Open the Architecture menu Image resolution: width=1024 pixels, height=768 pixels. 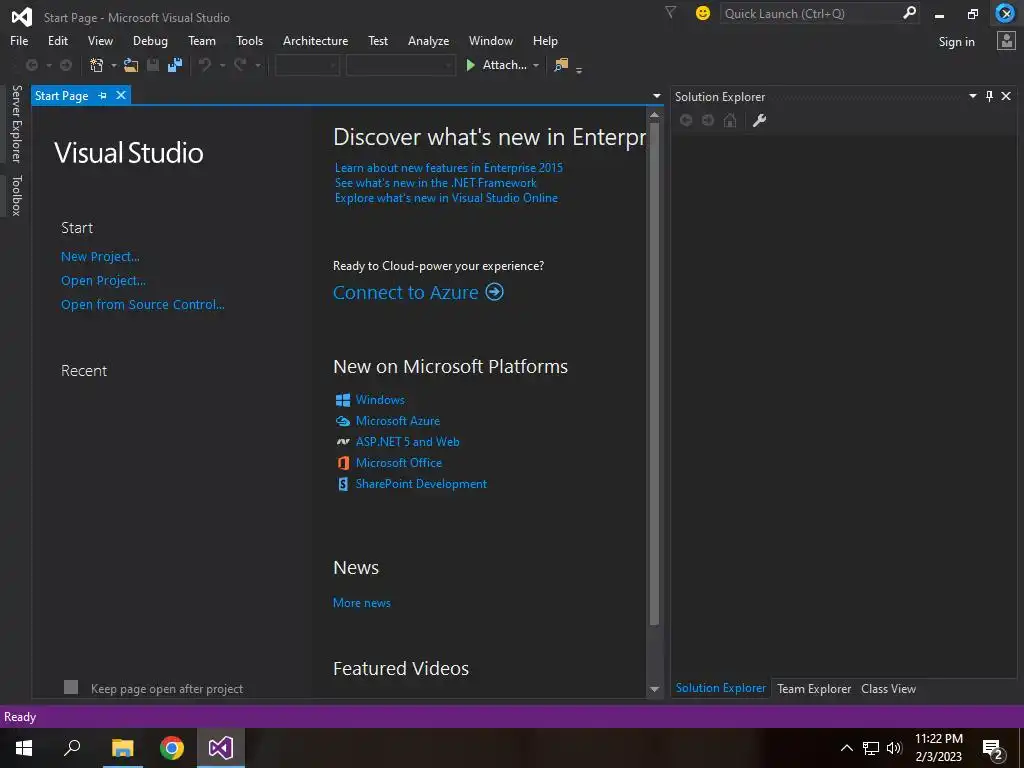(315, 40)
